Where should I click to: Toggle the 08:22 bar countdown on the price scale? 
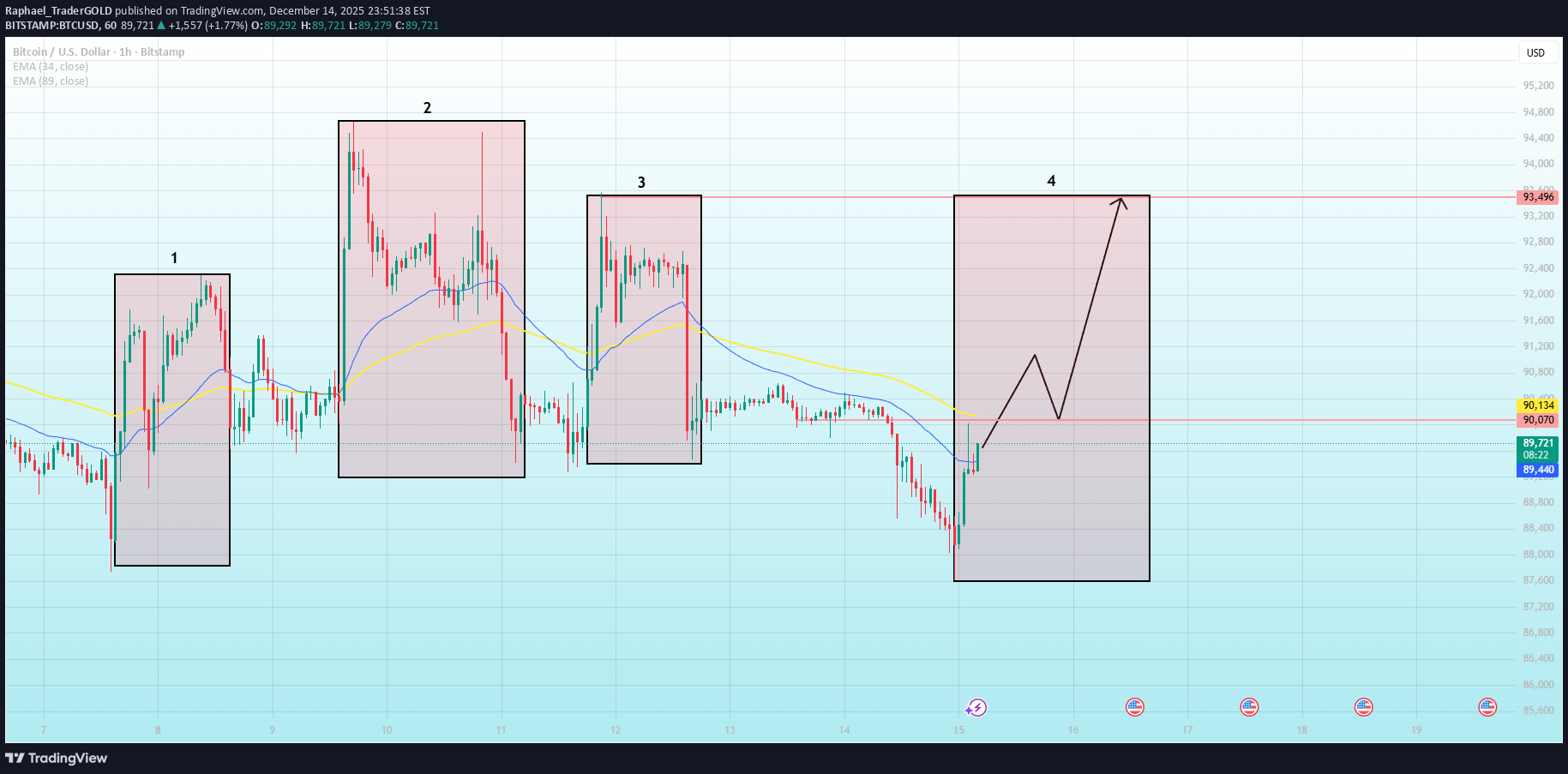coord(1538,455)
